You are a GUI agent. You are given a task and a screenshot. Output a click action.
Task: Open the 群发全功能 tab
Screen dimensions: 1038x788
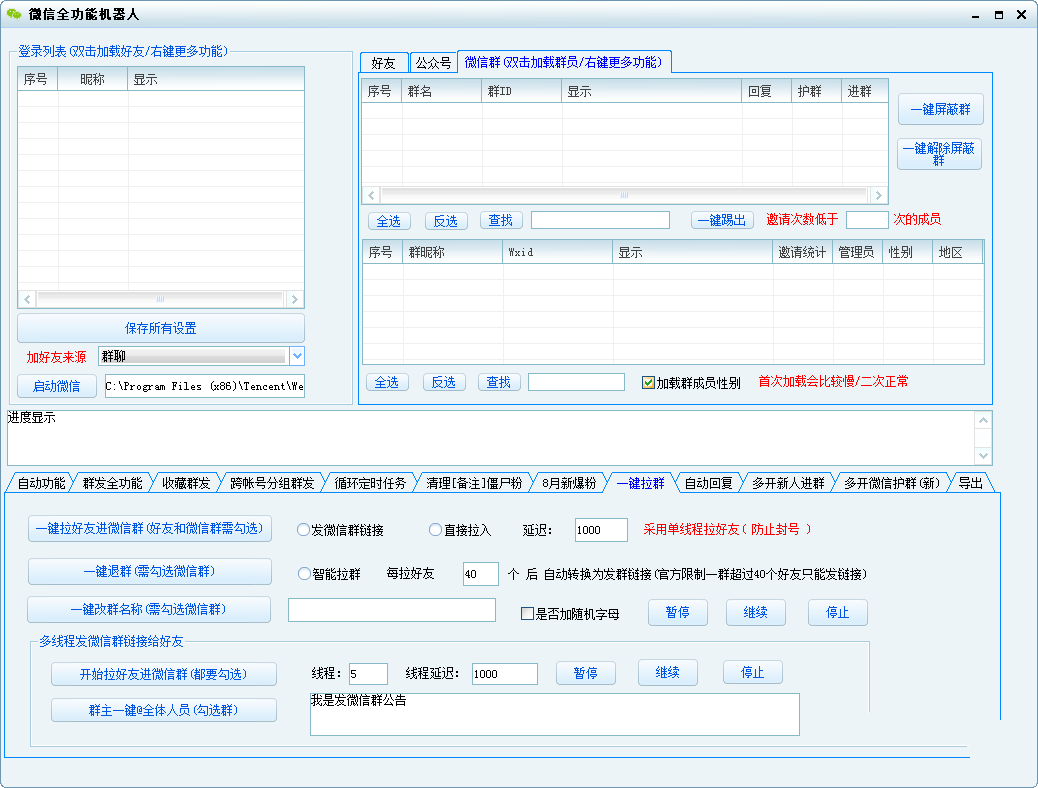(x=113, y=483)
